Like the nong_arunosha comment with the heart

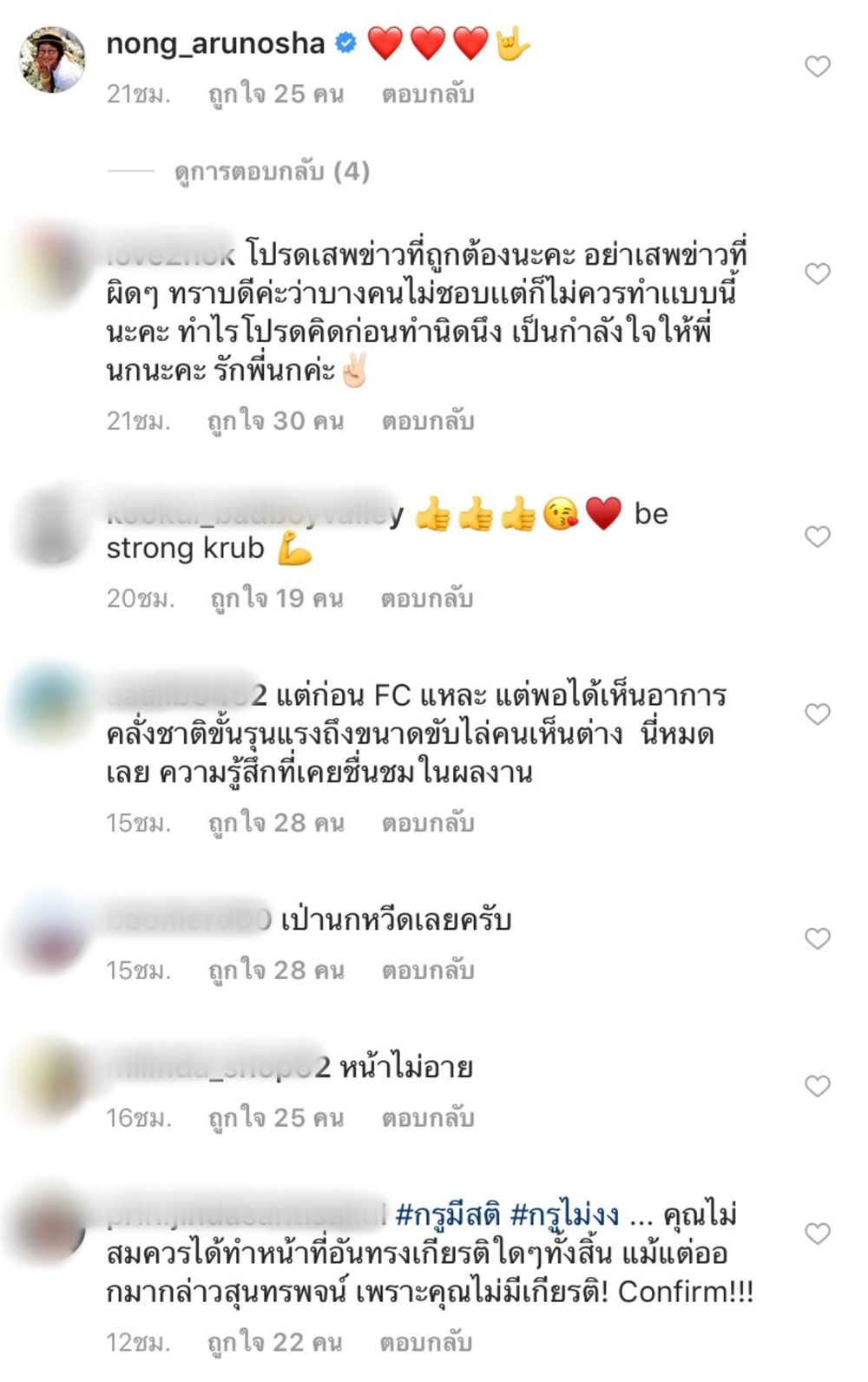[817, 66]
